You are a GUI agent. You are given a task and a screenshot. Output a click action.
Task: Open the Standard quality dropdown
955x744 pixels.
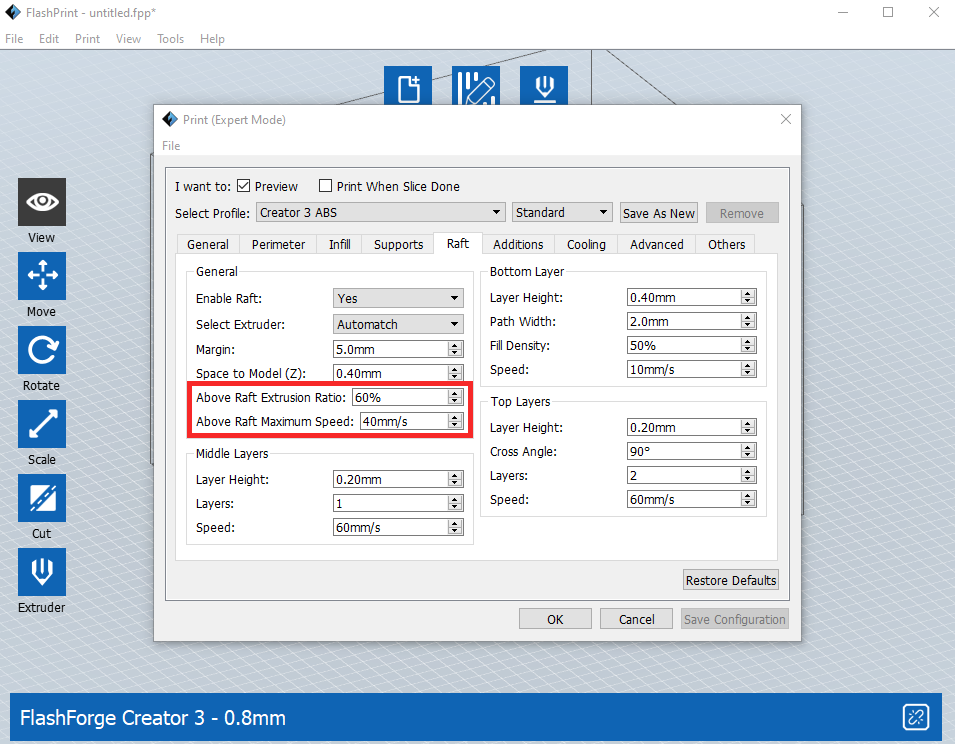click(x=562, y=212)
